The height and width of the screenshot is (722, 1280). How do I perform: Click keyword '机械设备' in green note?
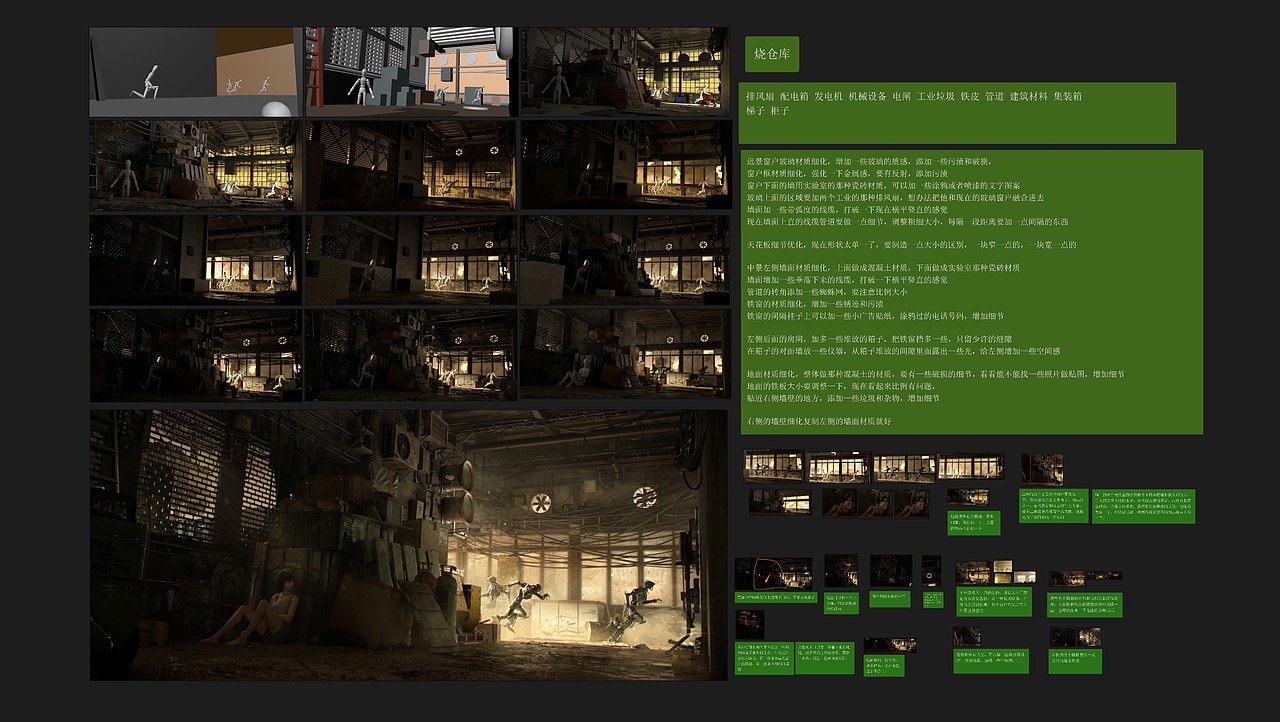868,97
